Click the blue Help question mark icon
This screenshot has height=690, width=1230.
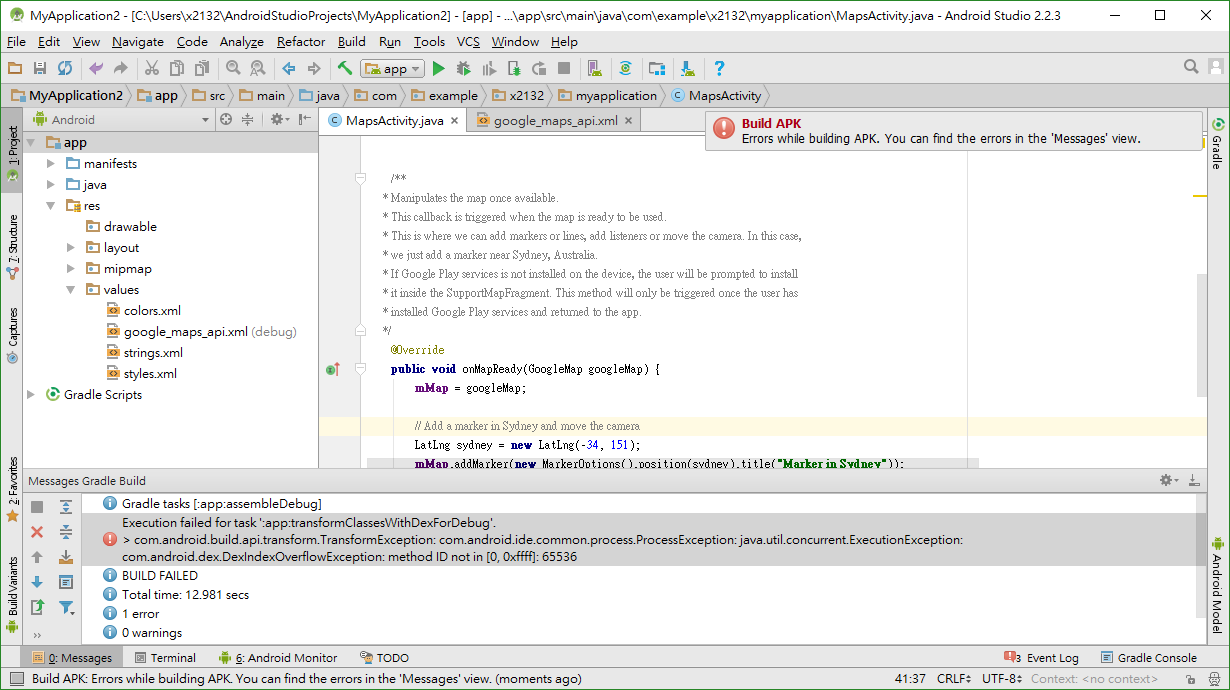coord(719,68)
